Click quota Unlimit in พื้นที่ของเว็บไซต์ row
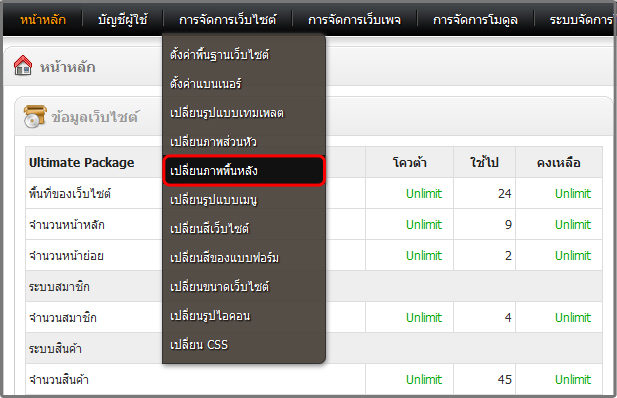This screenshot has width=617, height=398. pos(424,194)
